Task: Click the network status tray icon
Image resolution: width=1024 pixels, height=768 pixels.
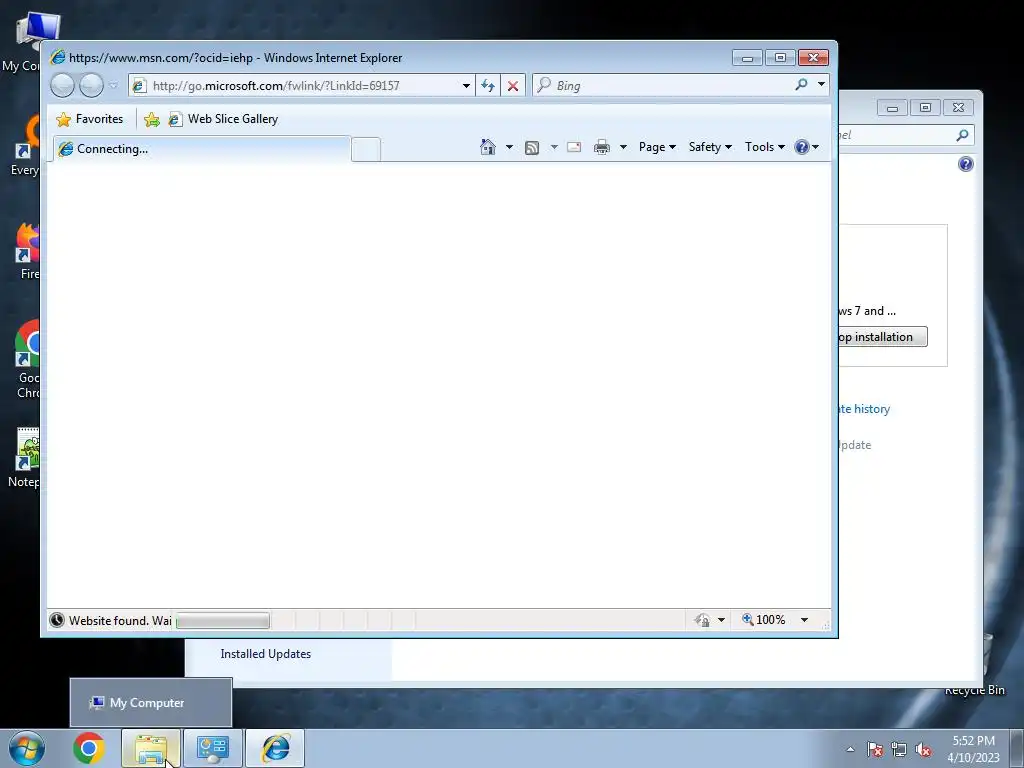Action: pos(899,749)
